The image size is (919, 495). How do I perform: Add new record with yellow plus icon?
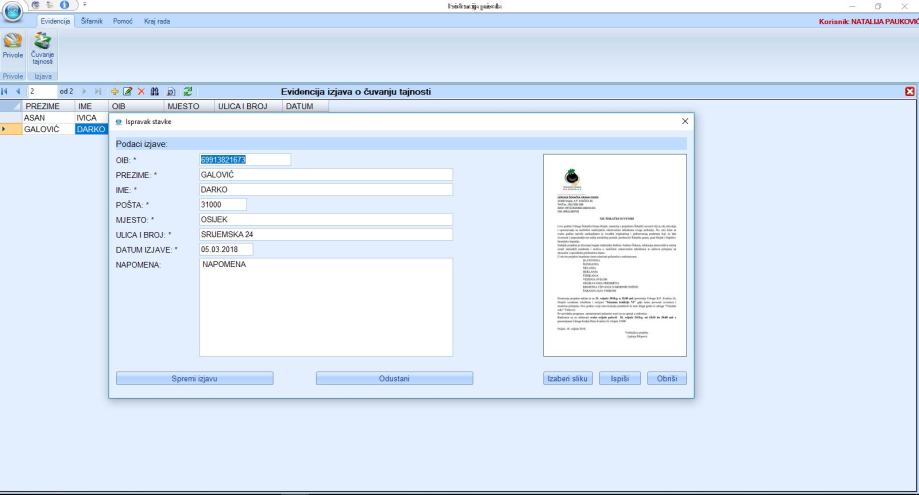(114, 91)
